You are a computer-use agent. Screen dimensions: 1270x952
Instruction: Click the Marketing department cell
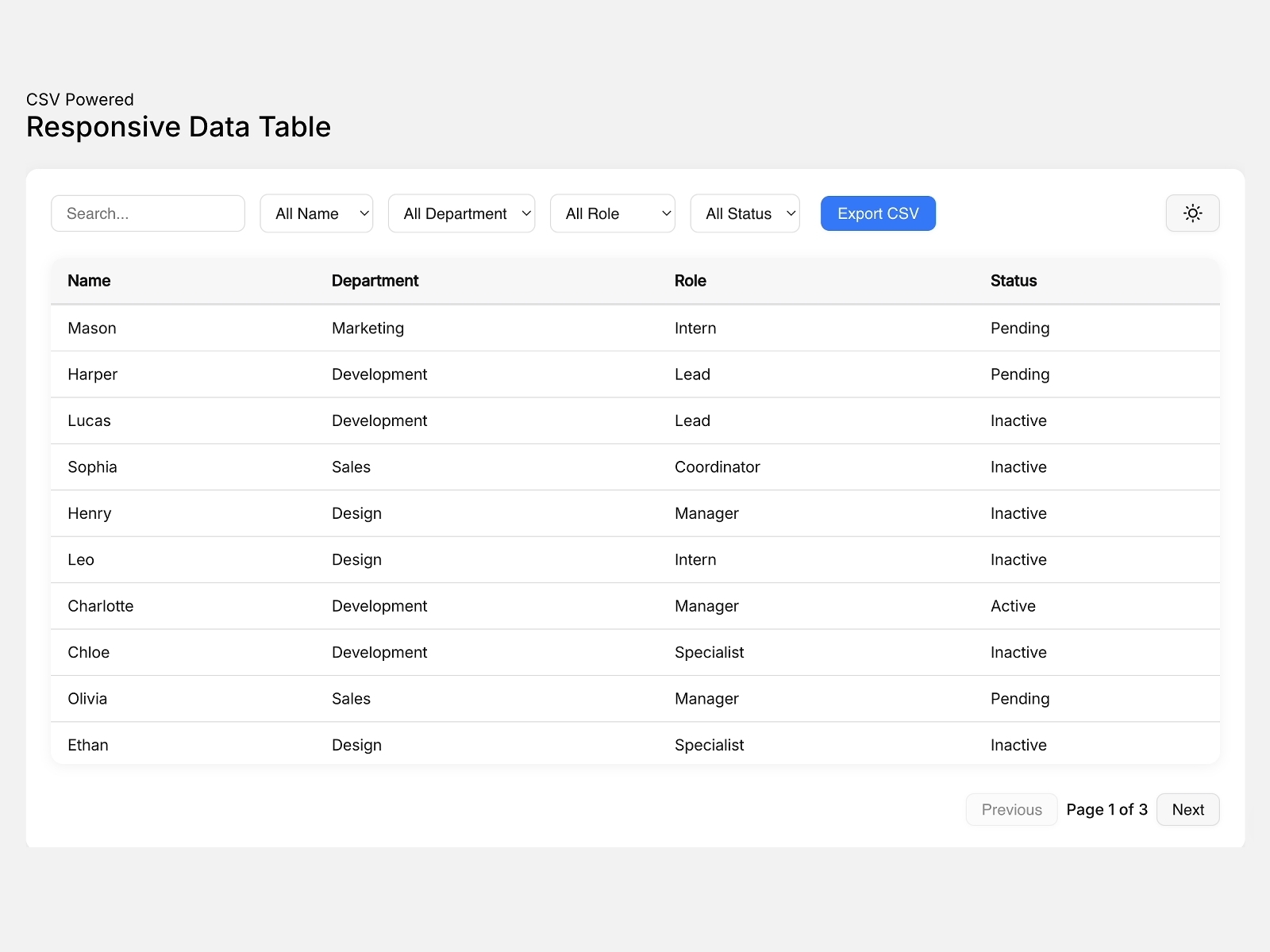pos(368,328)
